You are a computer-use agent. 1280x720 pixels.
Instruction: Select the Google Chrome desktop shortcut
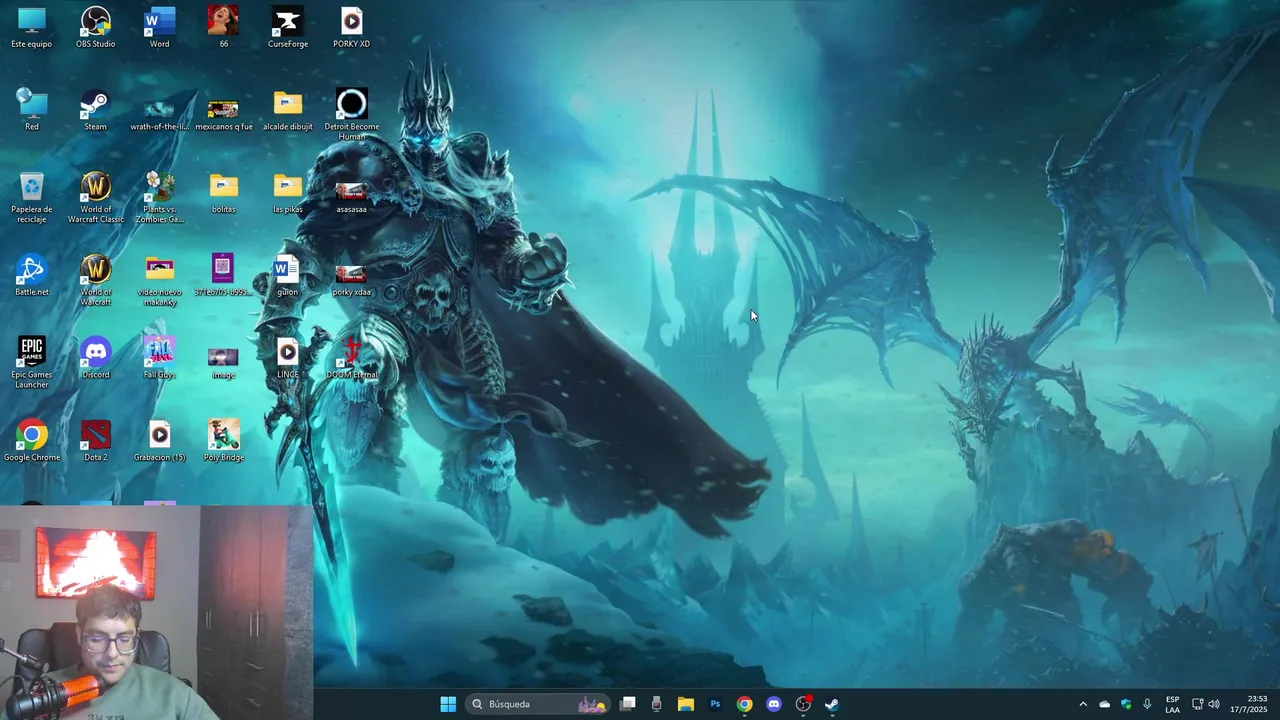(32, 441)
